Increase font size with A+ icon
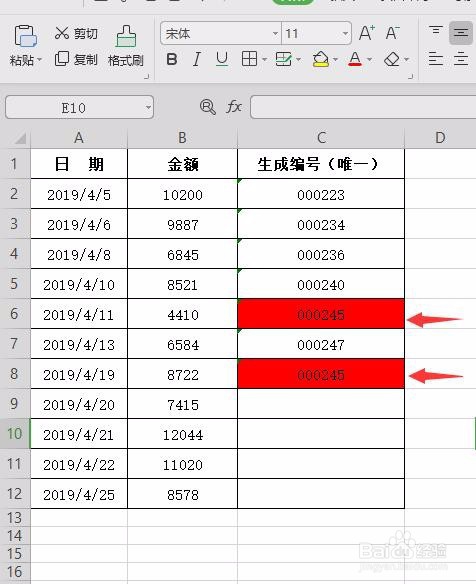This screenshot has width=476, height=584. point(367,33)
